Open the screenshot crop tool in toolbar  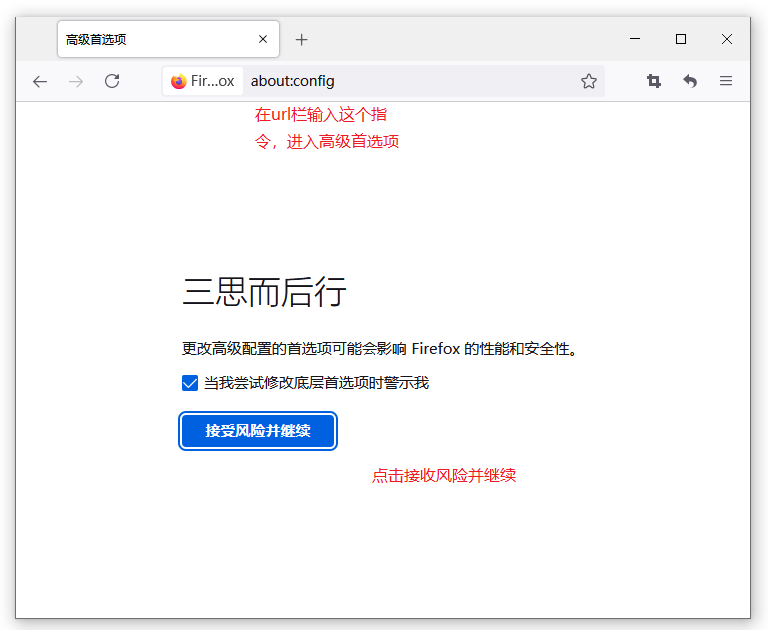pyautogui.click(x=654, y=81)
